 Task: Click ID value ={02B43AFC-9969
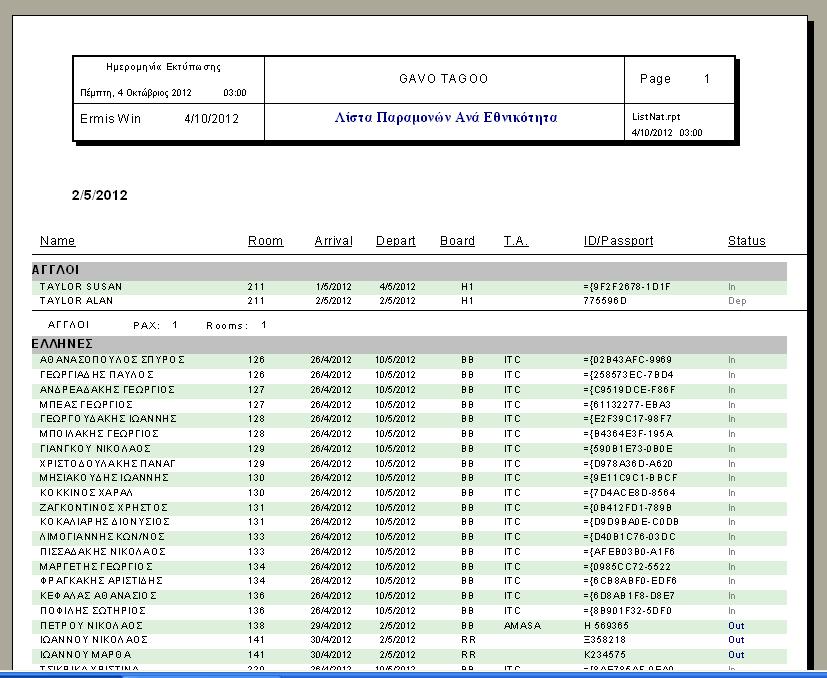click(628, 360)
